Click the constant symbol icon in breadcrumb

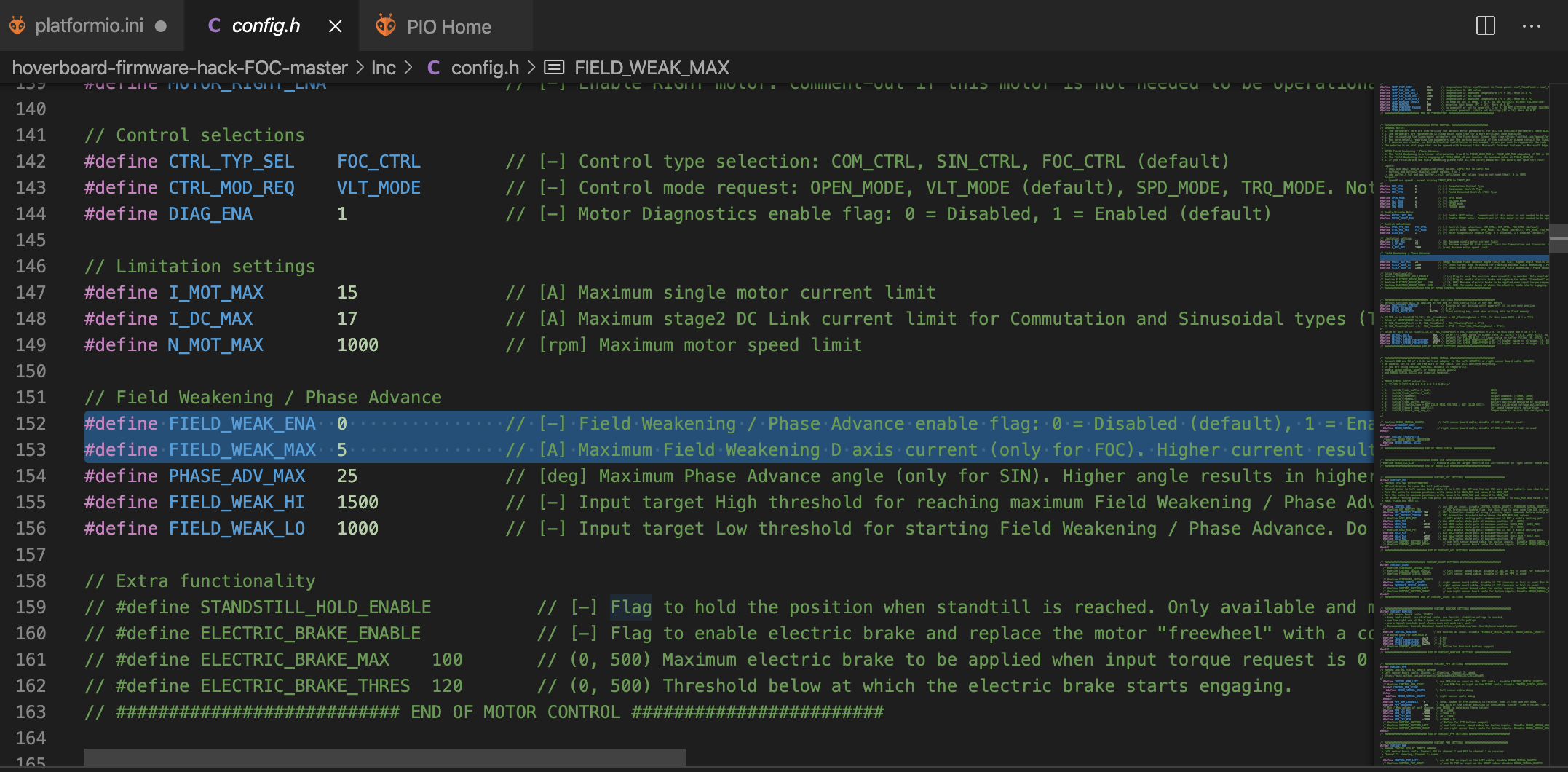[x=554, y=68]
